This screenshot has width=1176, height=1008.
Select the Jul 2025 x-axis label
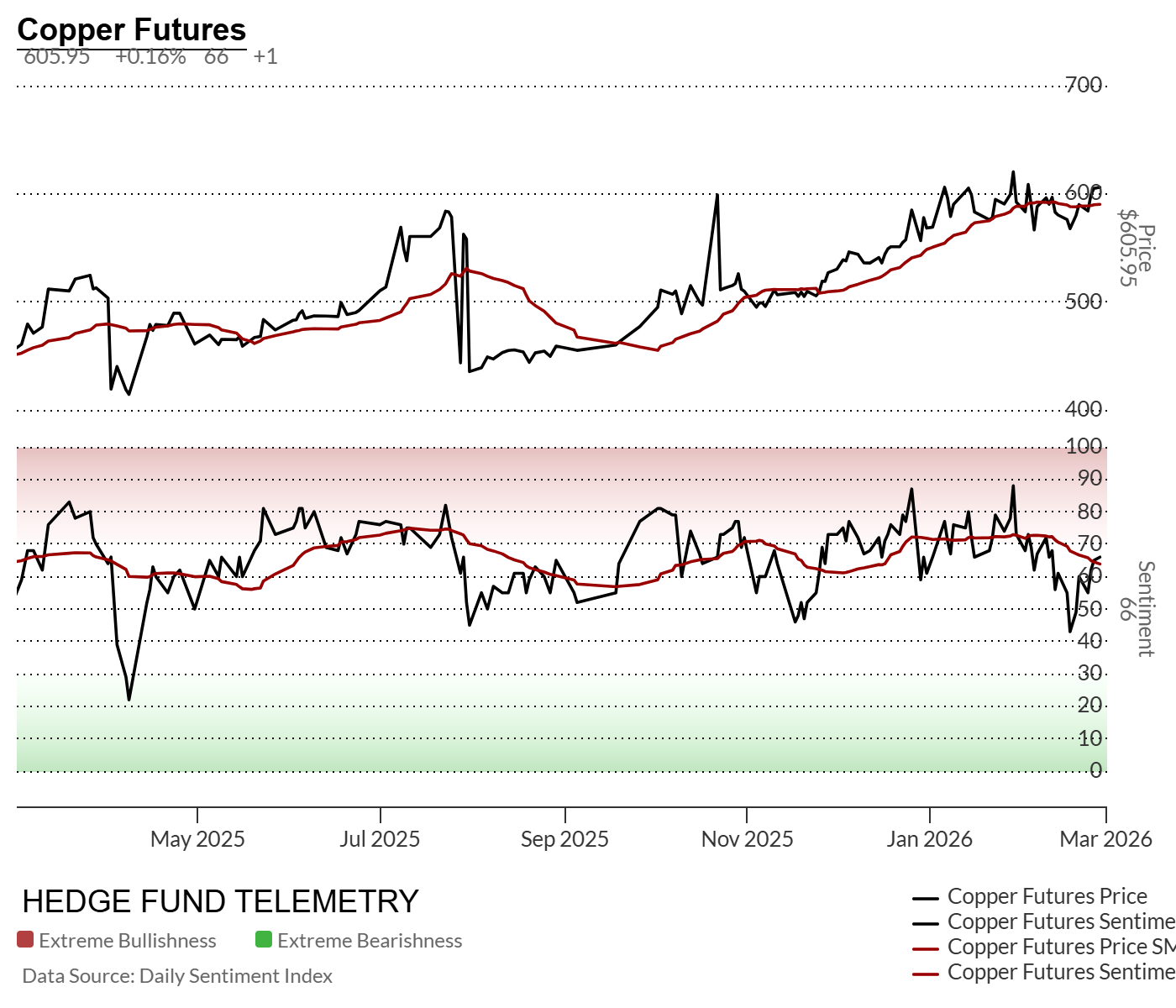[380, 838]
